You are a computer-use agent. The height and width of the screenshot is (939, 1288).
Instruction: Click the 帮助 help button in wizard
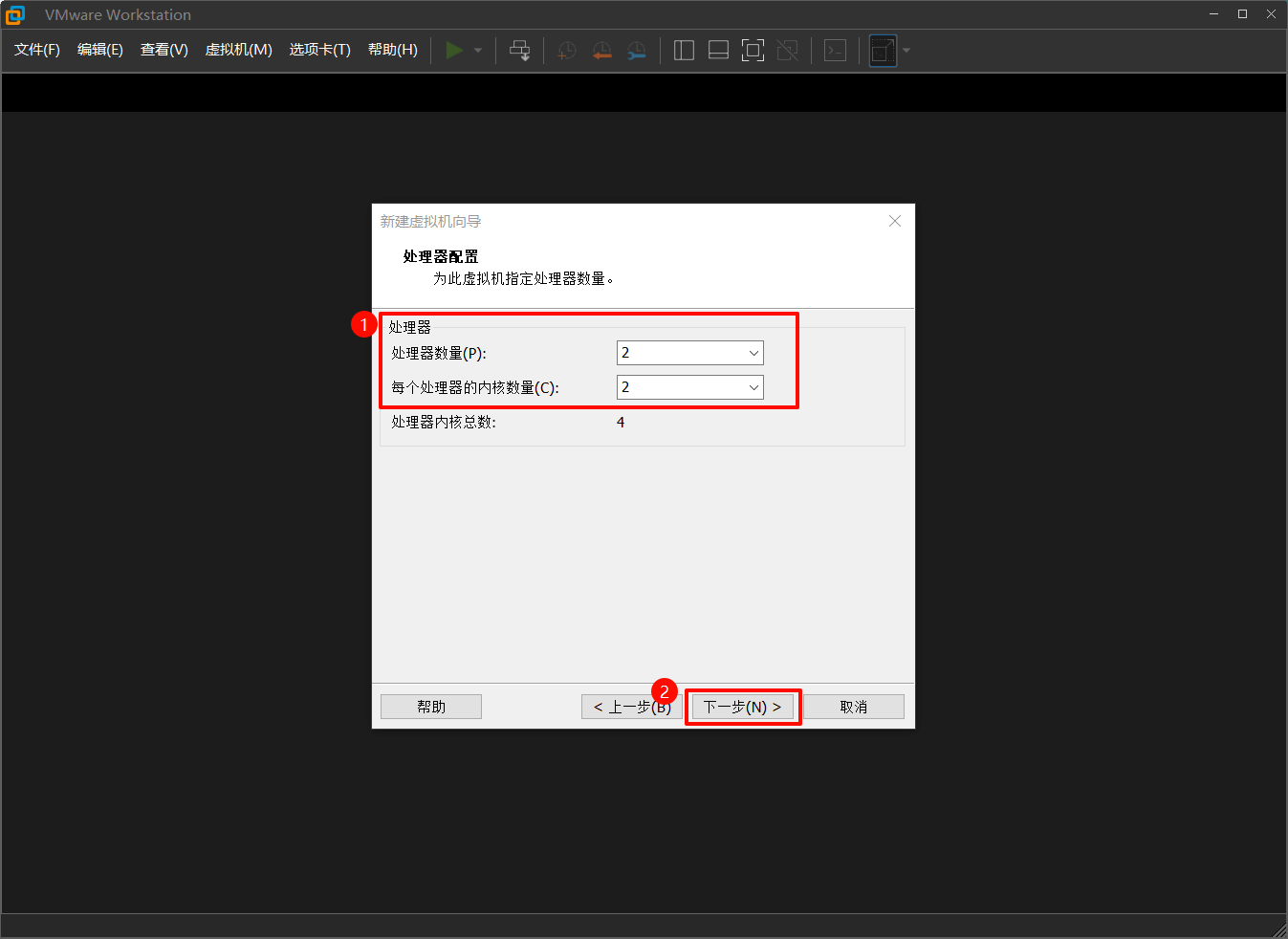[x=430, y=706]
